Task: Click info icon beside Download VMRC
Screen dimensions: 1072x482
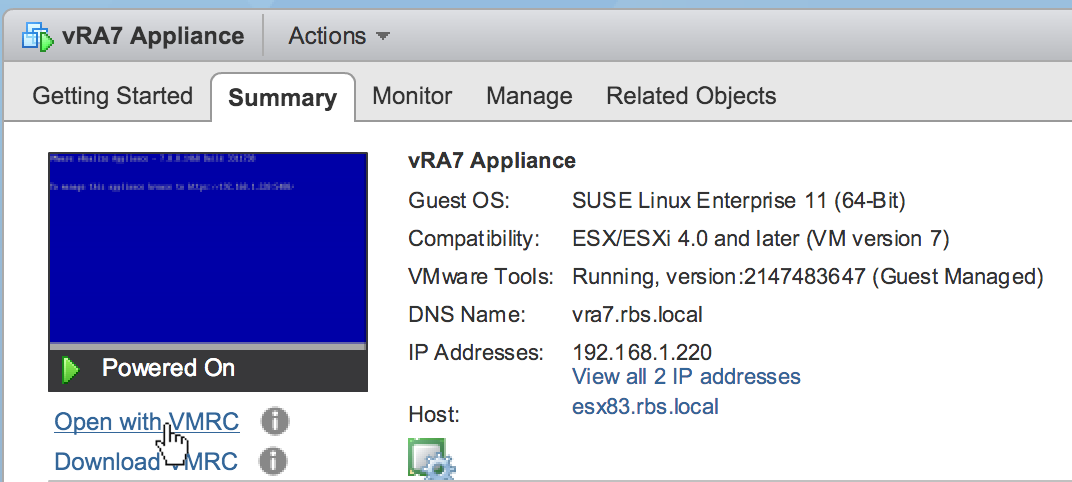Action: click(272, 461)
